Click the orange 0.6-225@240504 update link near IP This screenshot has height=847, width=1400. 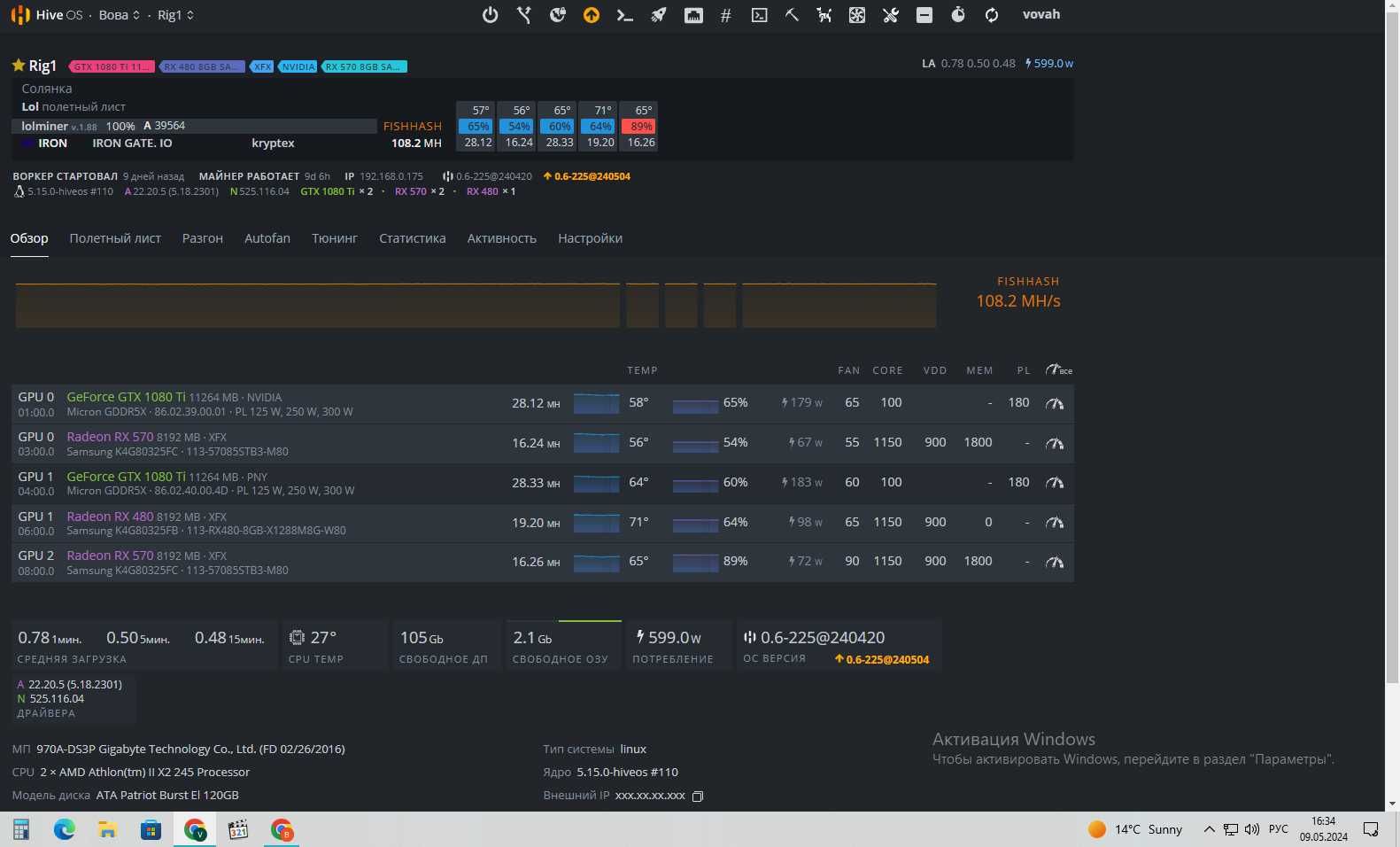[x=586, y=176]
